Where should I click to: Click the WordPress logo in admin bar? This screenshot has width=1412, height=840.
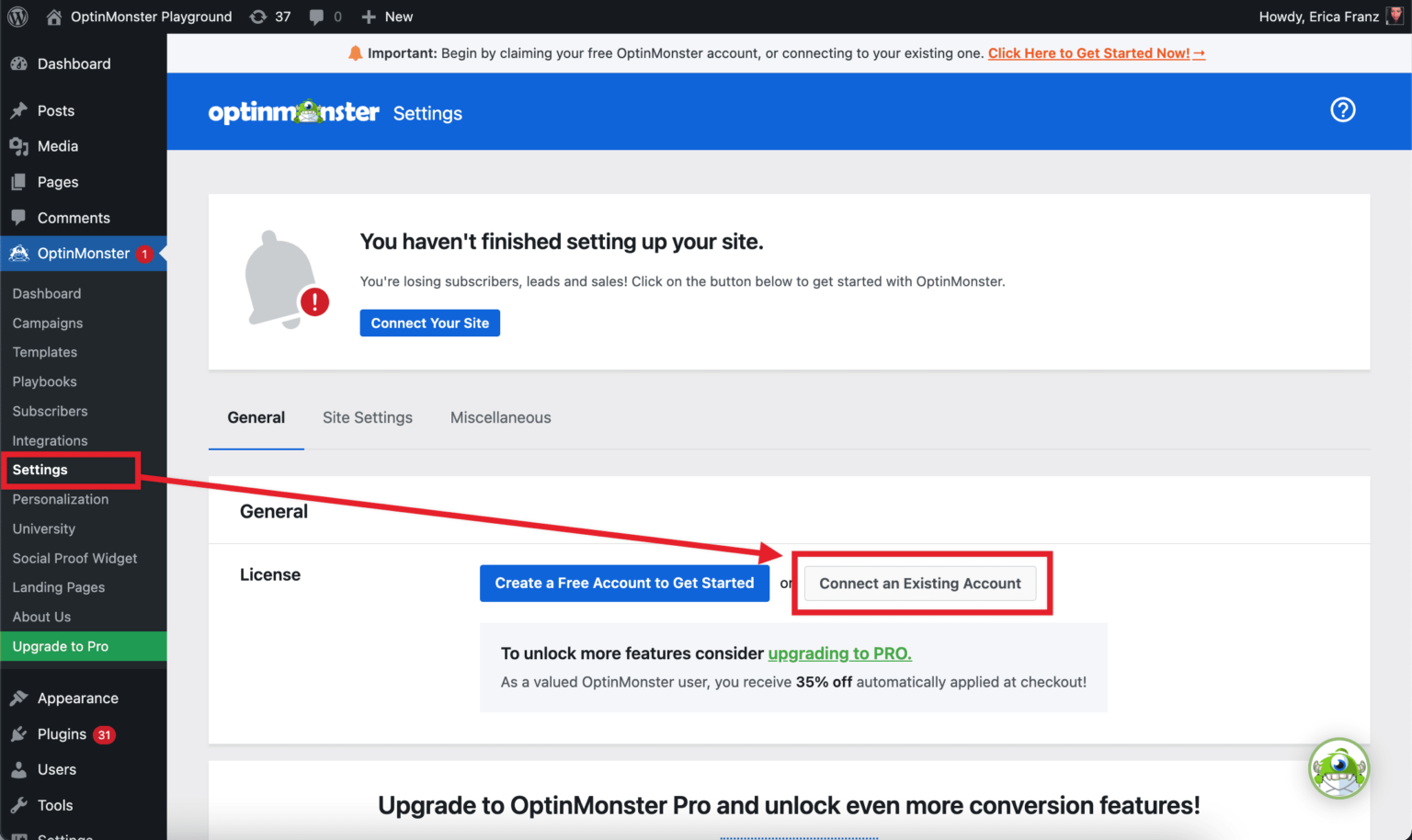pos(17,16)
